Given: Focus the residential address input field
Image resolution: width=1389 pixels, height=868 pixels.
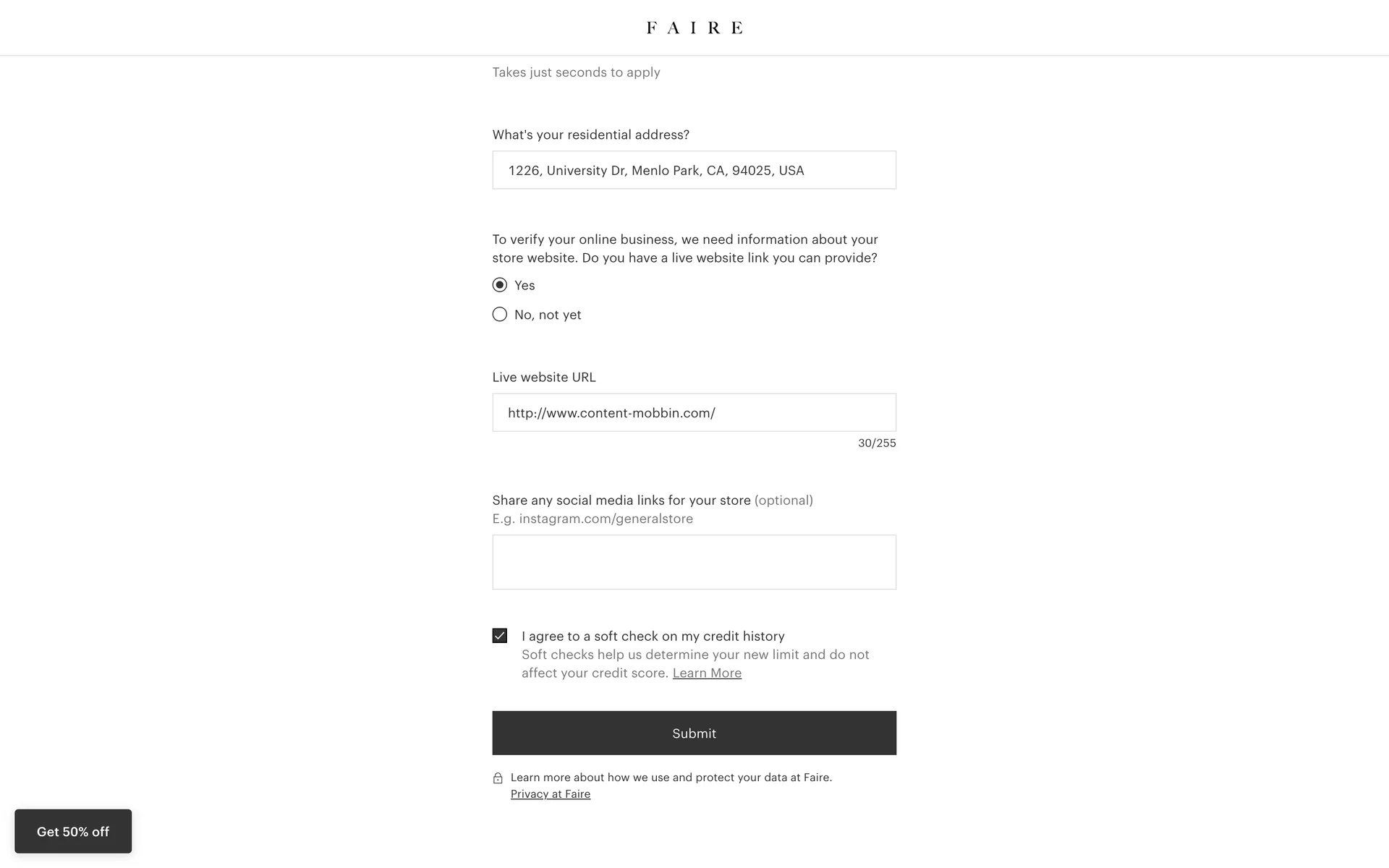Looking at the screenshot, I should click(694, 170).
